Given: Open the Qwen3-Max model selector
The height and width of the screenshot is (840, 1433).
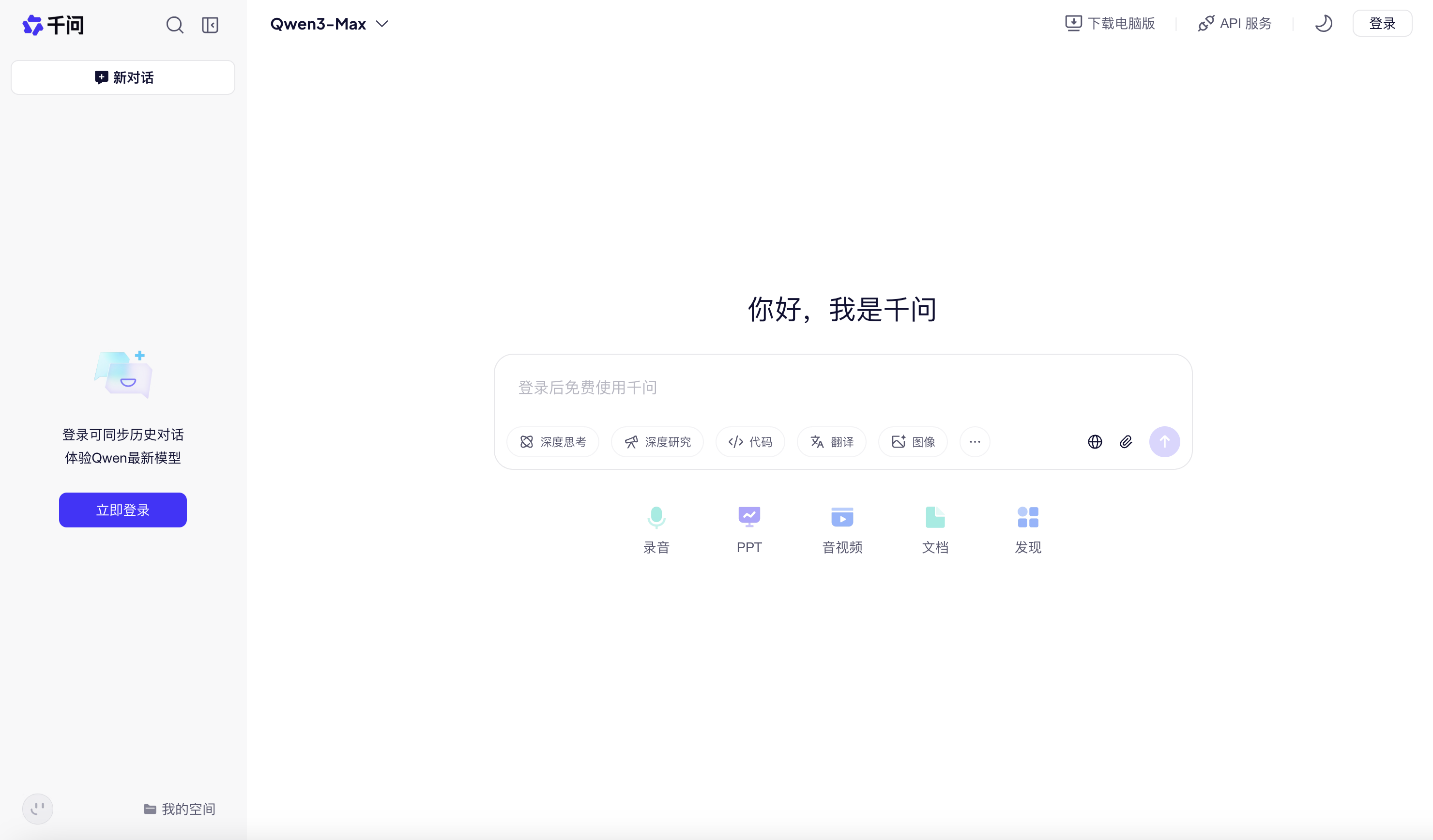Looking at the screenshot, I should pos(330,24).
